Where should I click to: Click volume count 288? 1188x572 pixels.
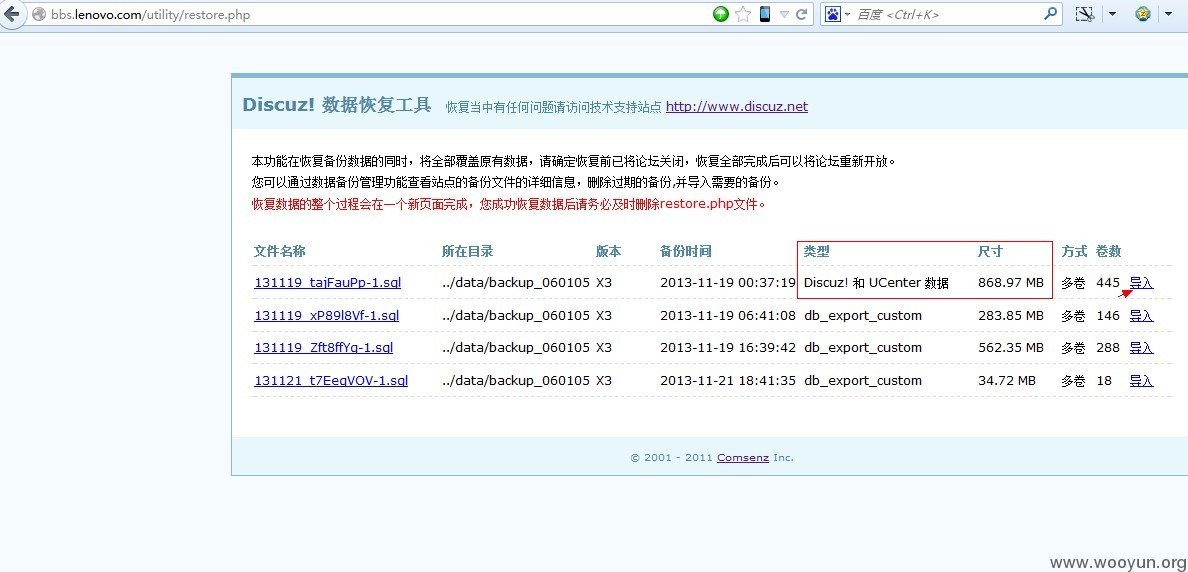(x=1108, y=348)
